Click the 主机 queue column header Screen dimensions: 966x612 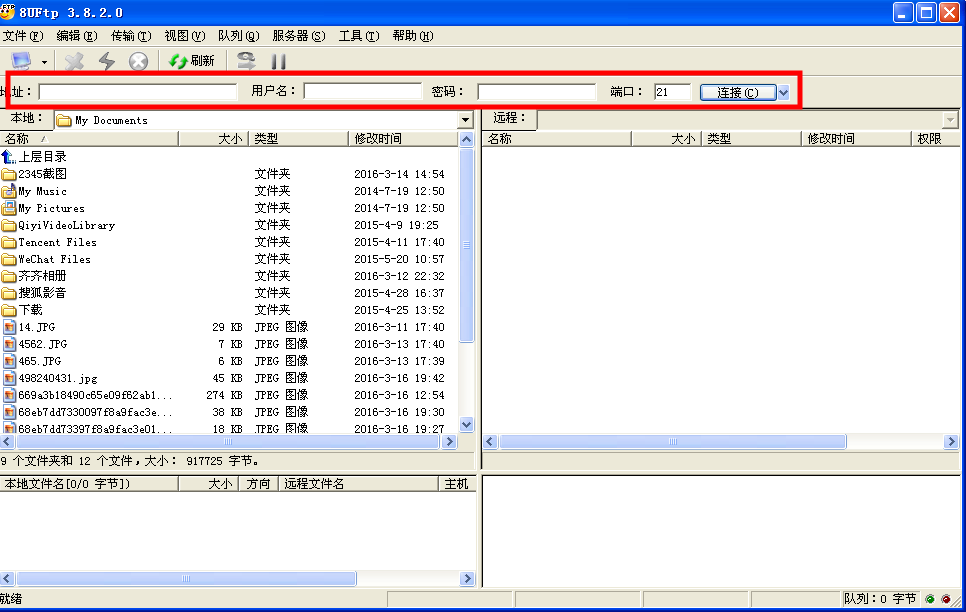457,484
